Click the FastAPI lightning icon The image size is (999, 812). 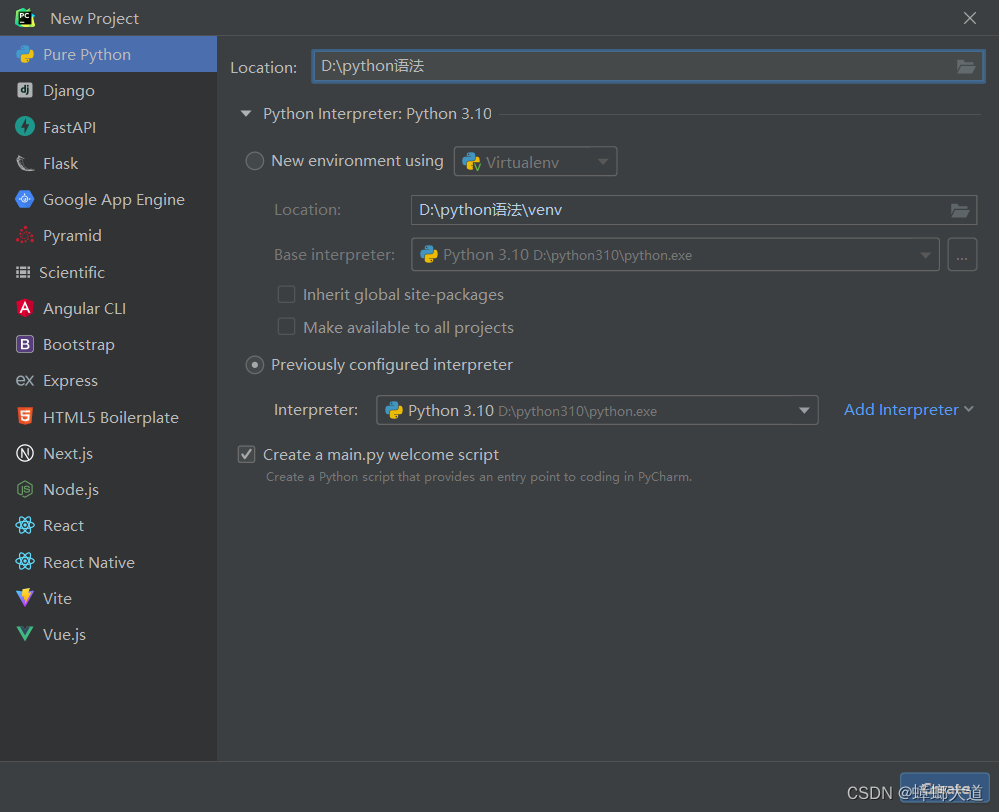point(25,126)
